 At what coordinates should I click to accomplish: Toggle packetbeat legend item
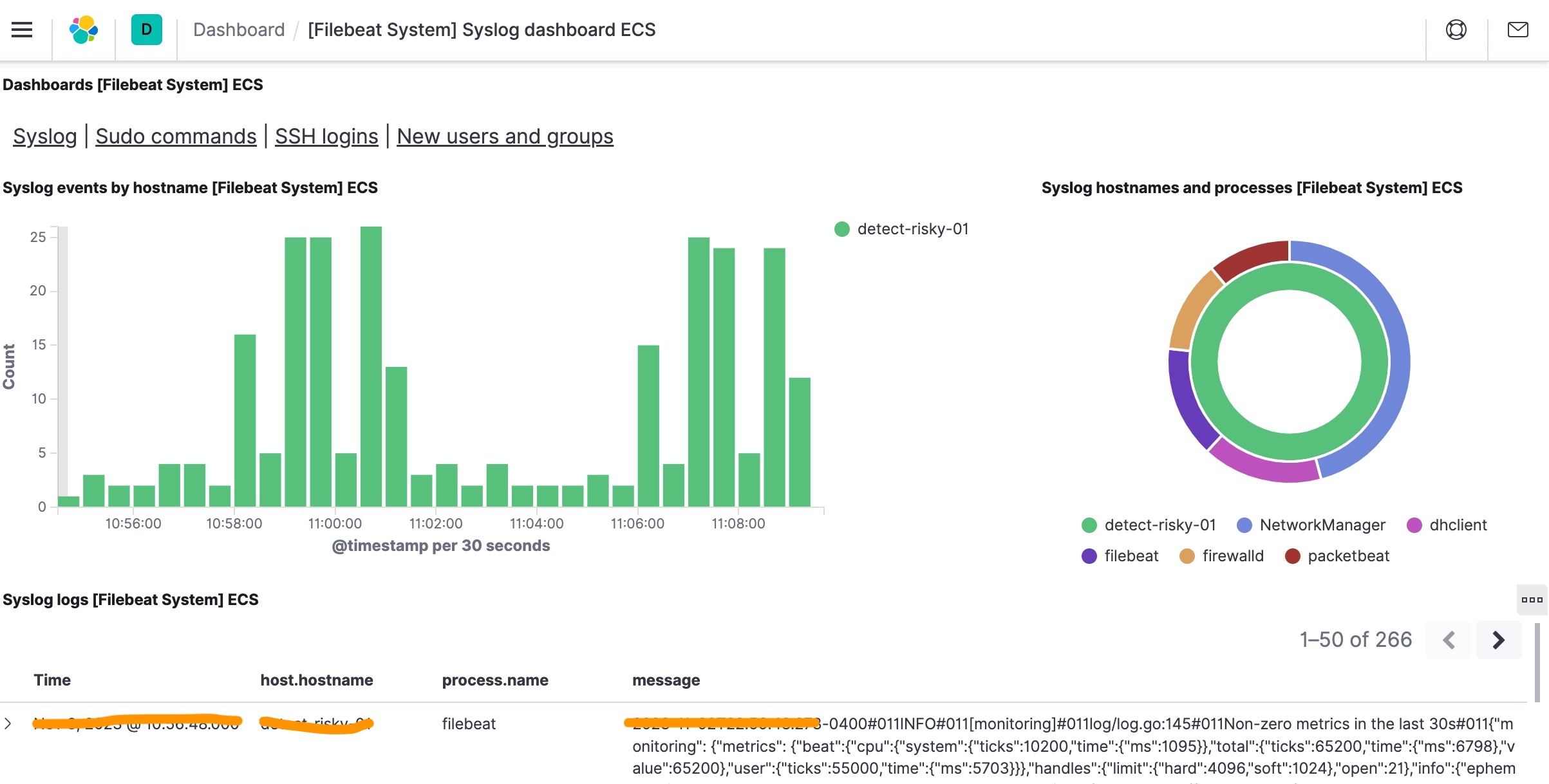point(1338,556)
